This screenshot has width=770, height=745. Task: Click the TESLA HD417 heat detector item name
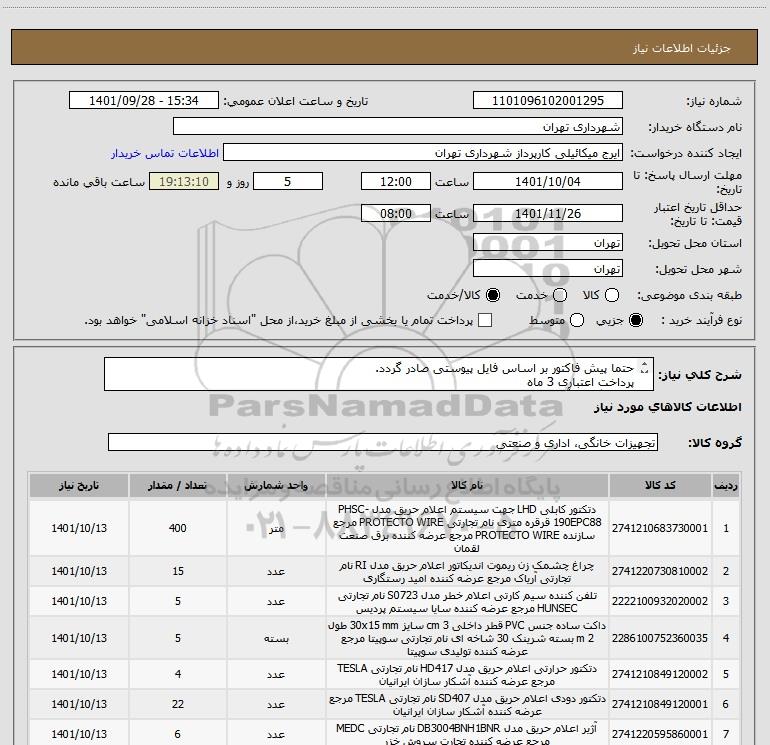point(467,675)
